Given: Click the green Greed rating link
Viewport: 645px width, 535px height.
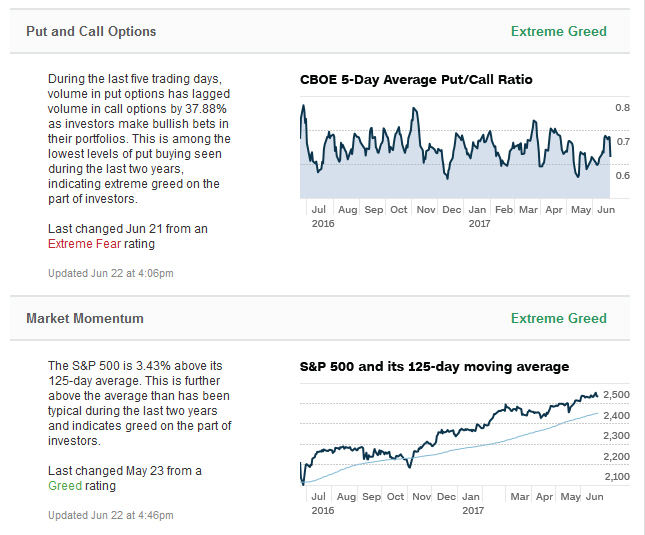Looking at the screenshot, I should click(64, 486).
